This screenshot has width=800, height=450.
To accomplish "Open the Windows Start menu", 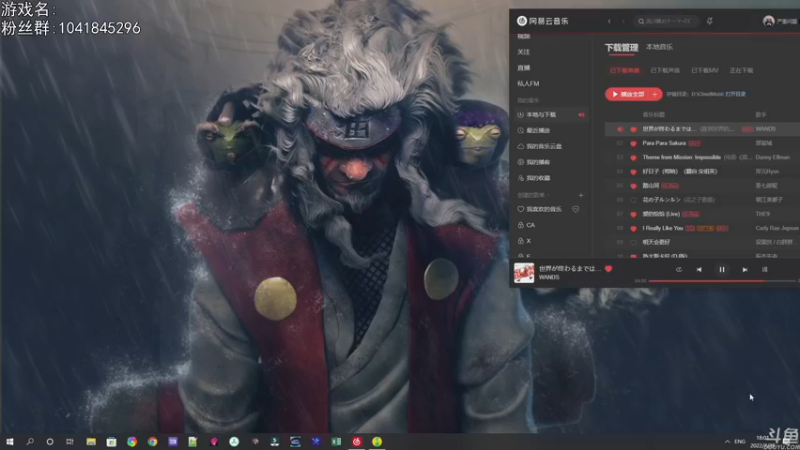I will pos(10,441).
